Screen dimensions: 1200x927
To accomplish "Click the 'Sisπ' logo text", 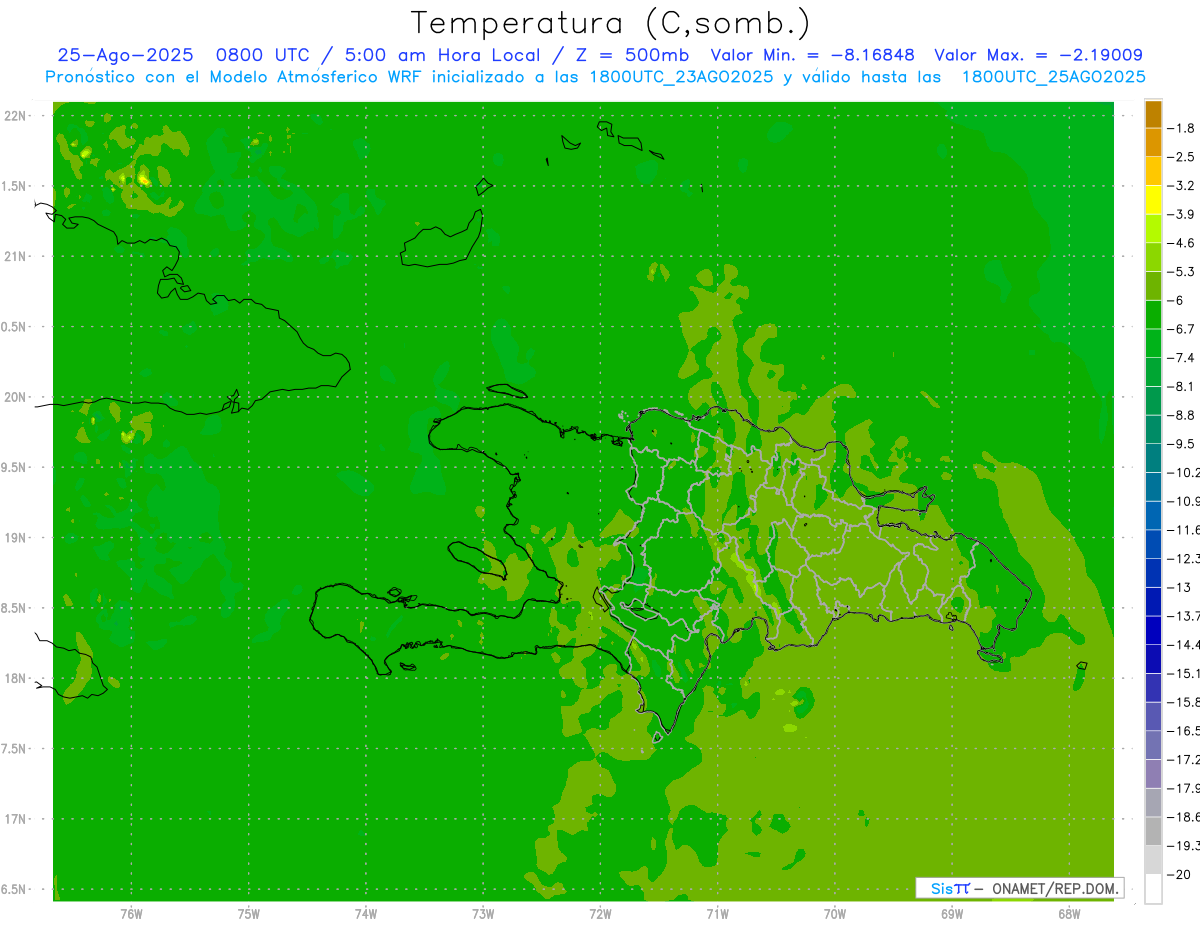I will [950, 888].
